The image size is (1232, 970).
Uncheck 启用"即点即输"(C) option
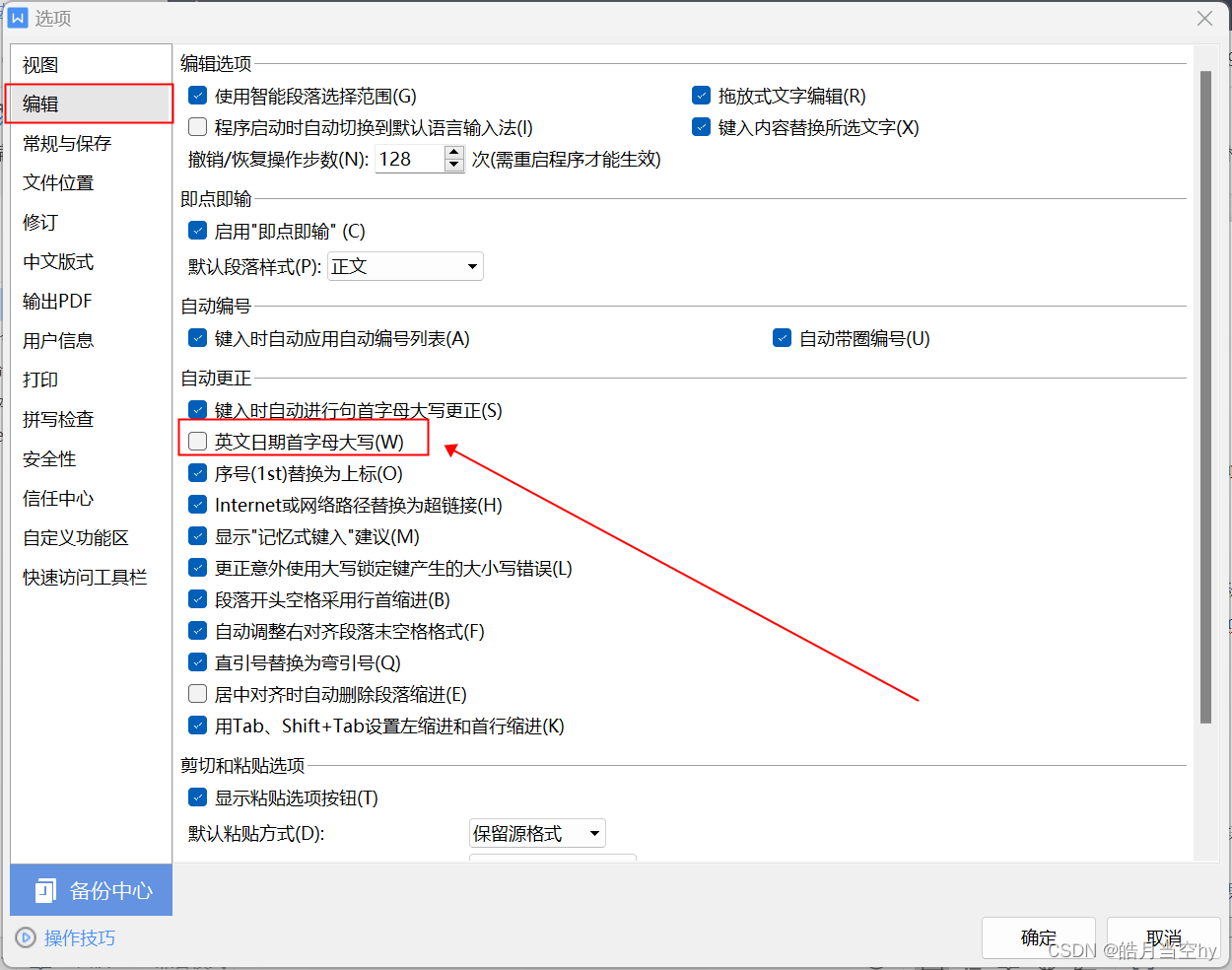(198, 231)
